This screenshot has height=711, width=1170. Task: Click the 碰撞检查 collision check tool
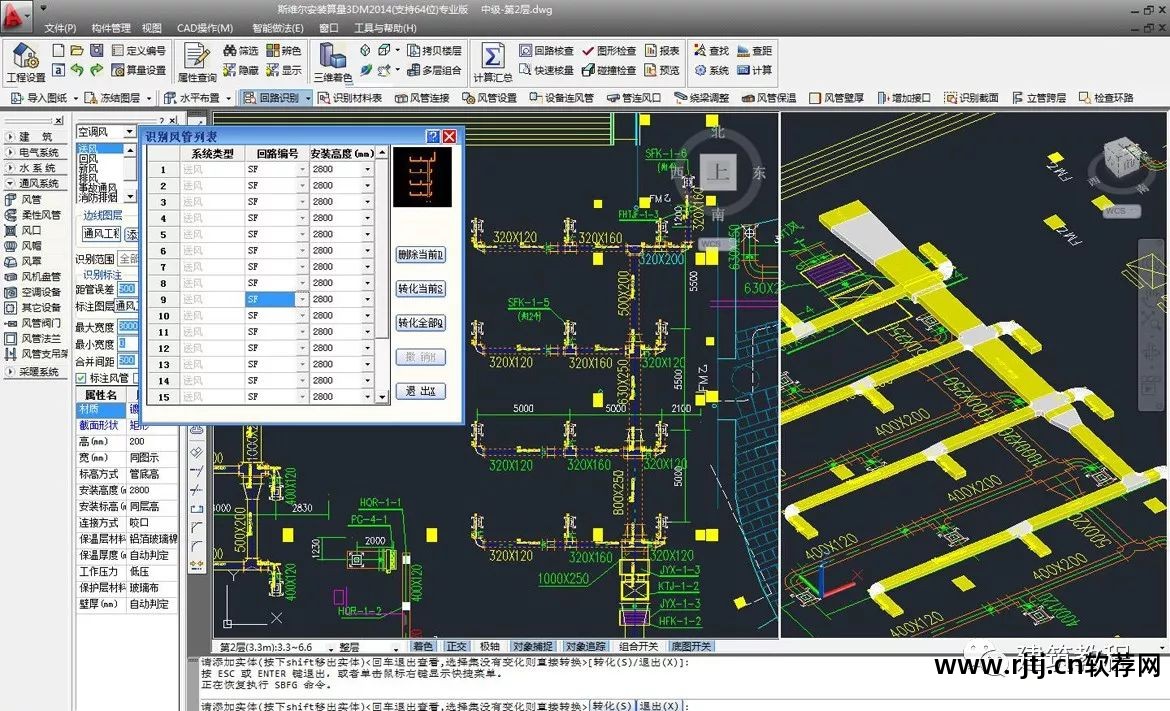pos(609,70)
